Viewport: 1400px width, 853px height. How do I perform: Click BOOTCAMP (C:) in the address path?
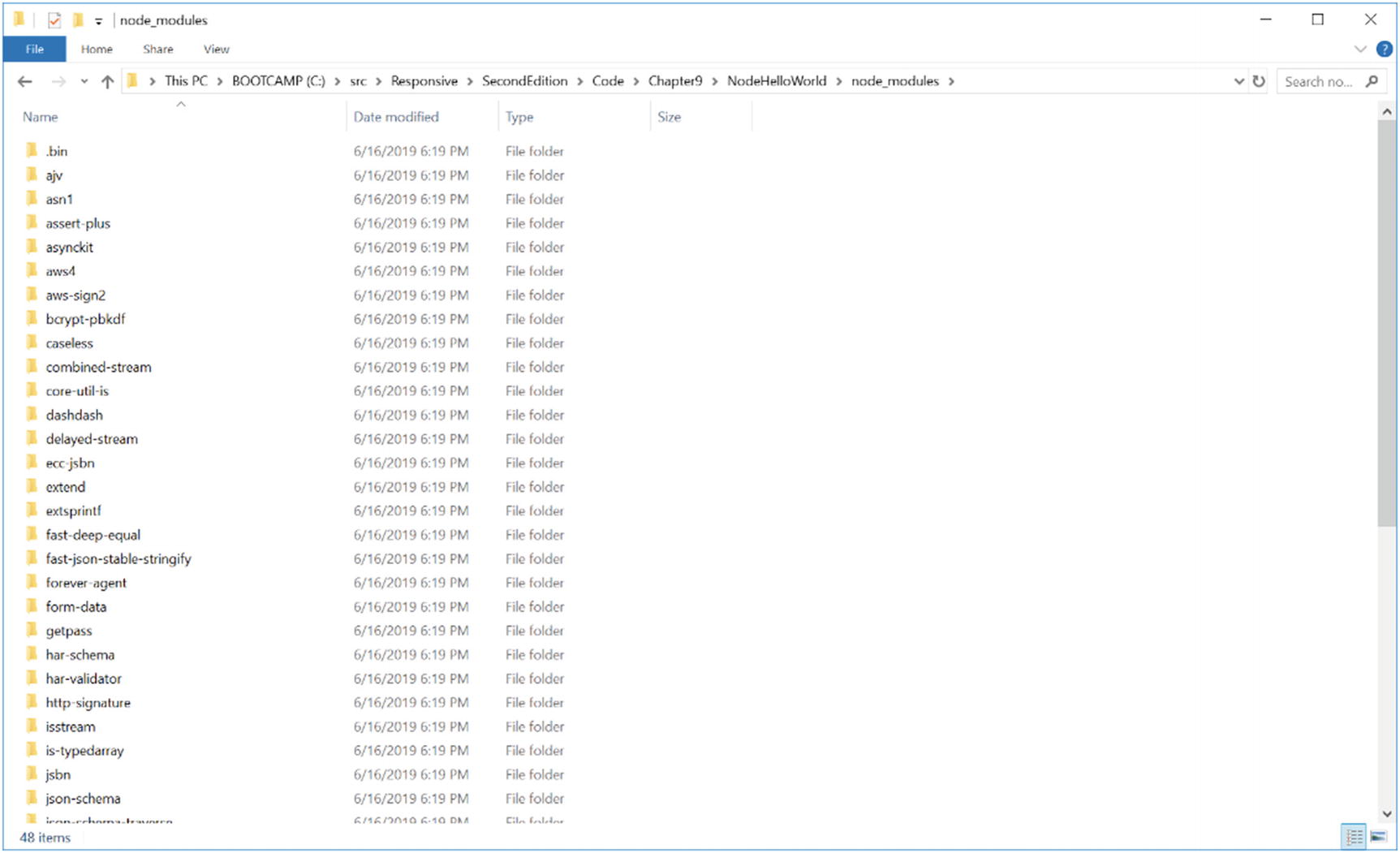[x=278, y=81]
